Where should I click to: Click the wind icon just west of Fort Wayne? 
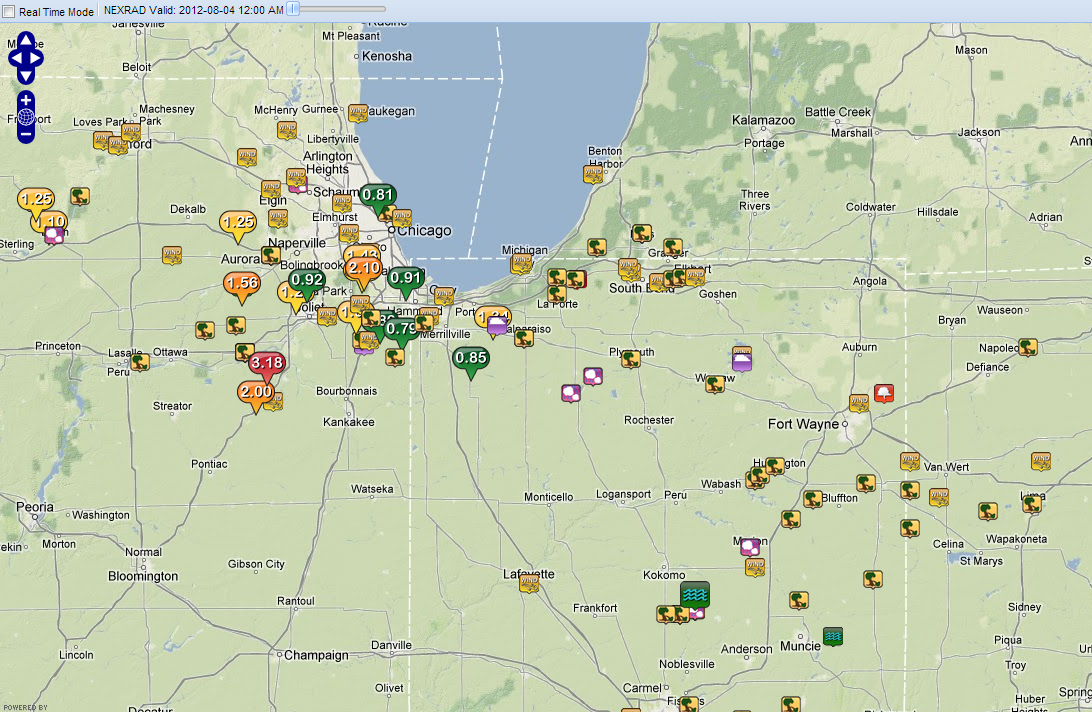click(x=859, y=403)
